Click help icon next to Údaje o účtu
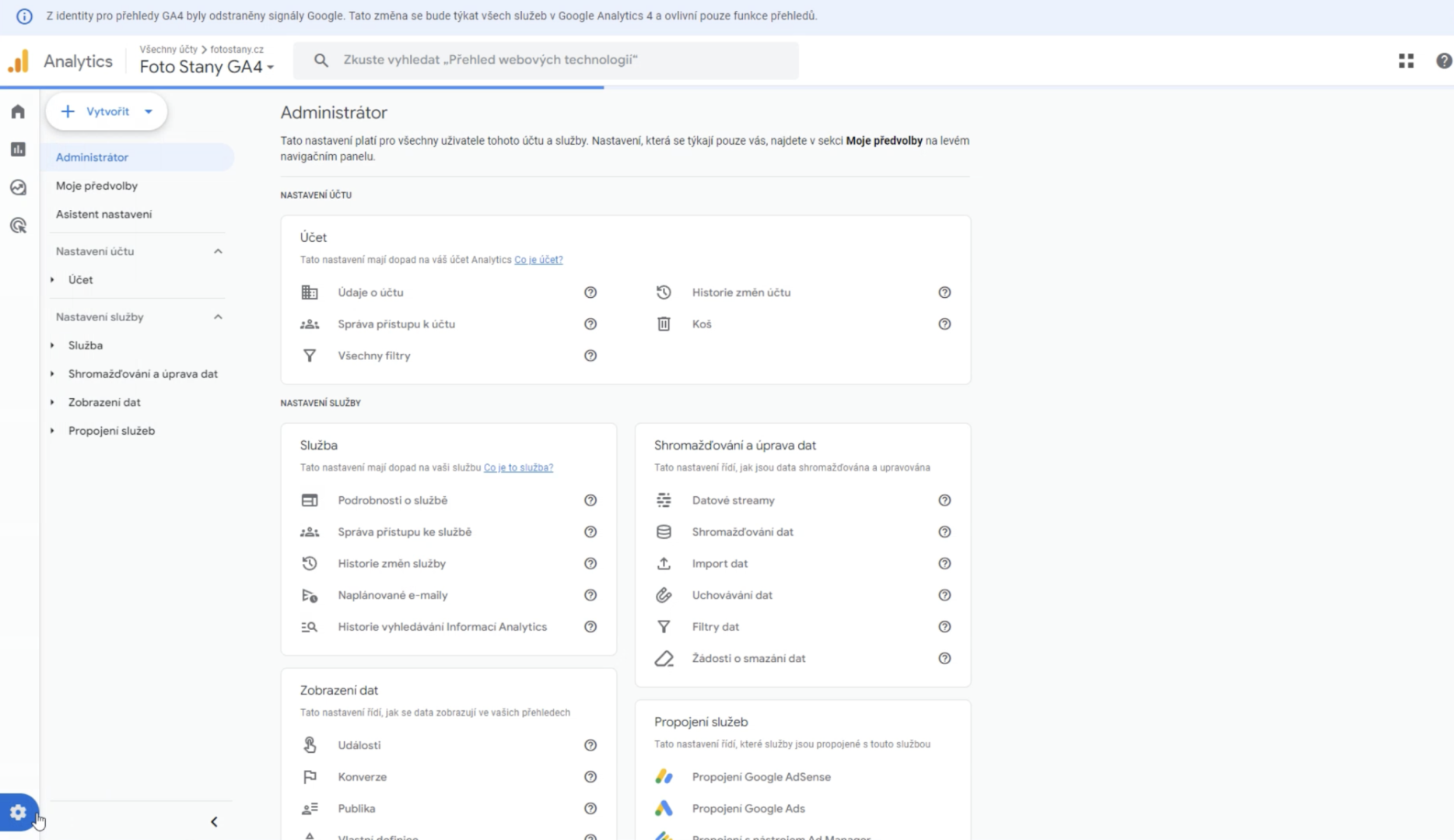This screenshot has width=1454, height=840. (590, 292)
